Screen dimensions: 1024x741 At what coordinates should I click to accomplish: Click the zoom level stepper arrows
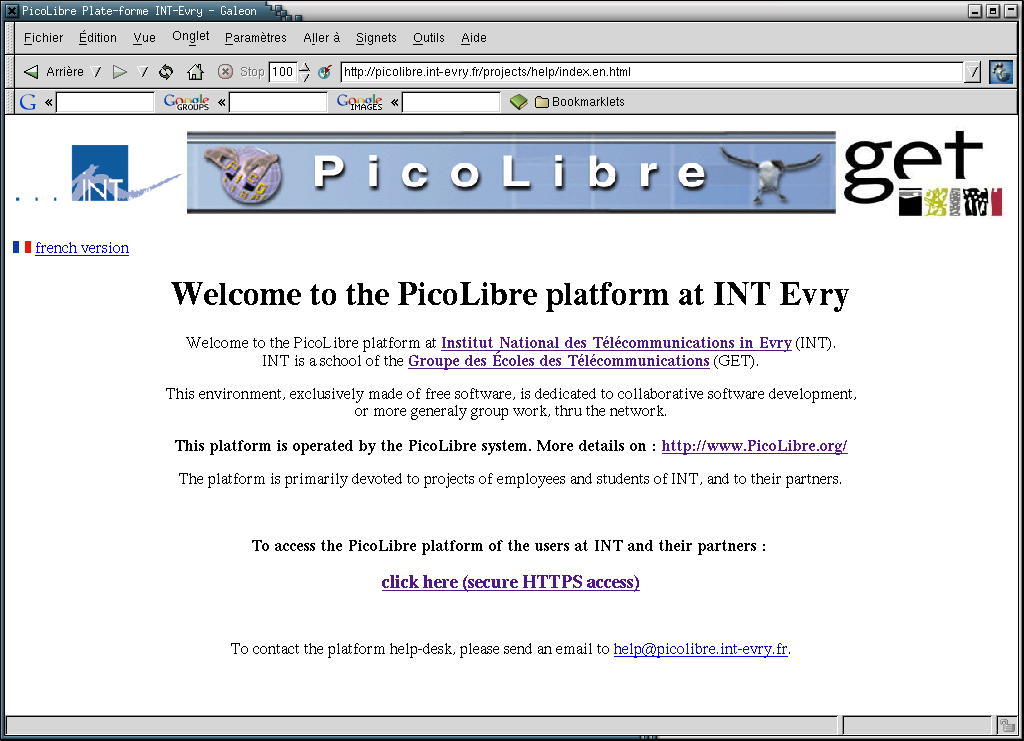coord(305,72)
